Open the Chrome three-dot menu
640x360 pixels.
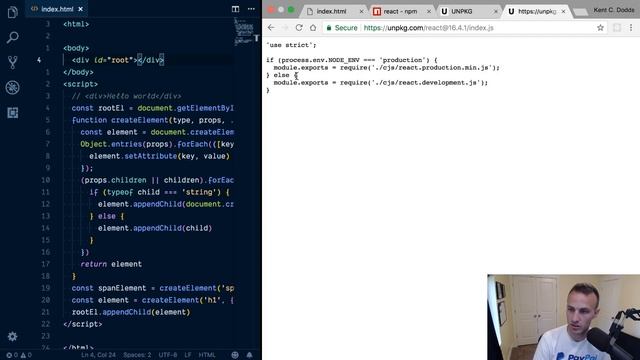pos(631,28)
